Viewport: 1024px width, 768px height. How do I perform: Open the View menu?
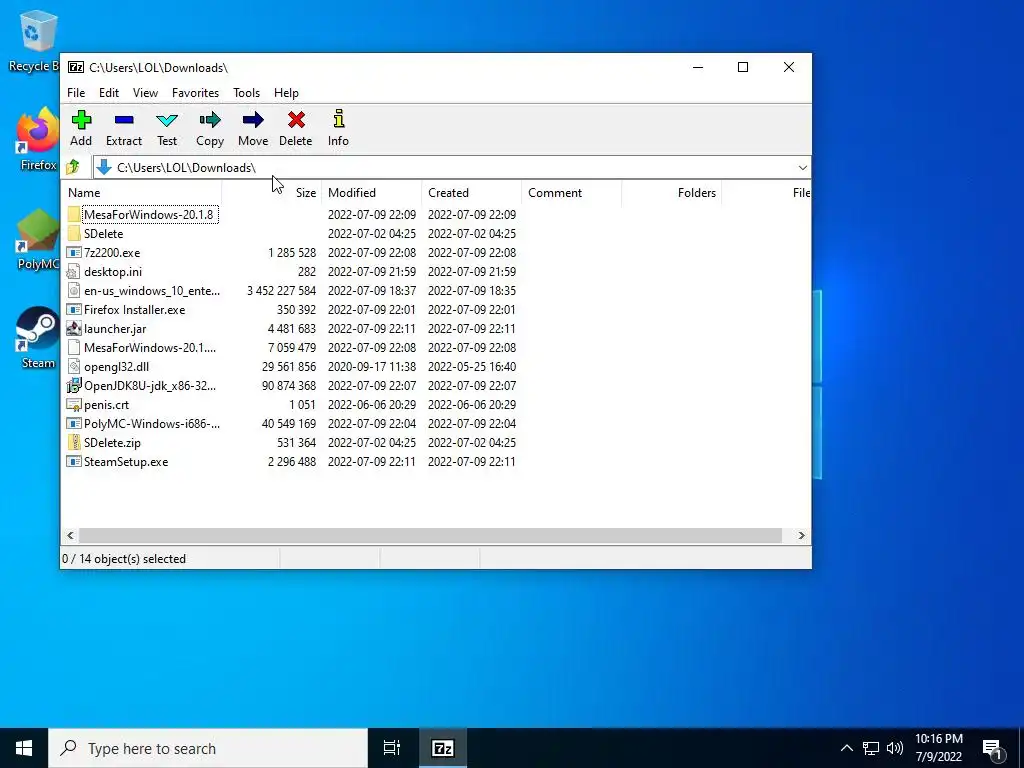tap(146, 93)
